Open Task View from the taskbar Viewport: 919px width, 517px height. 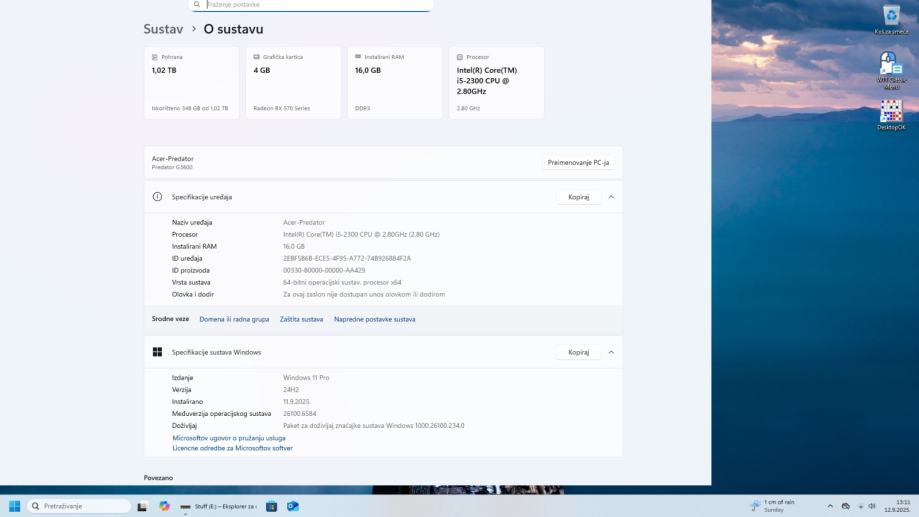pyautogui.click(x=142, y=506)
